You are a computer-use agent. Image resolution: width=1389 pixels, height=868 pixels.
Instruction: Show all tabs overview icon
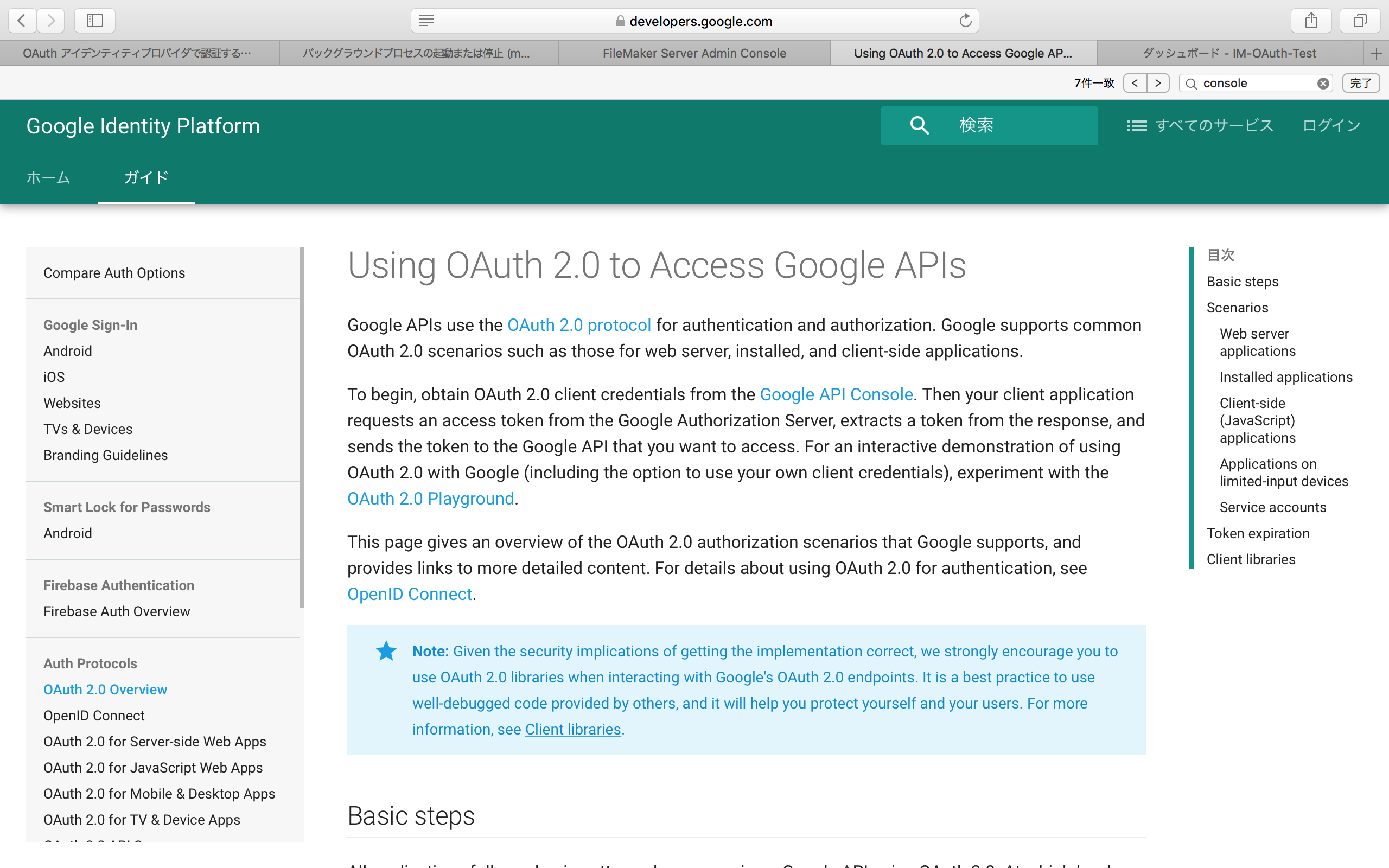pyautogui.click(x=1360, y=21)
